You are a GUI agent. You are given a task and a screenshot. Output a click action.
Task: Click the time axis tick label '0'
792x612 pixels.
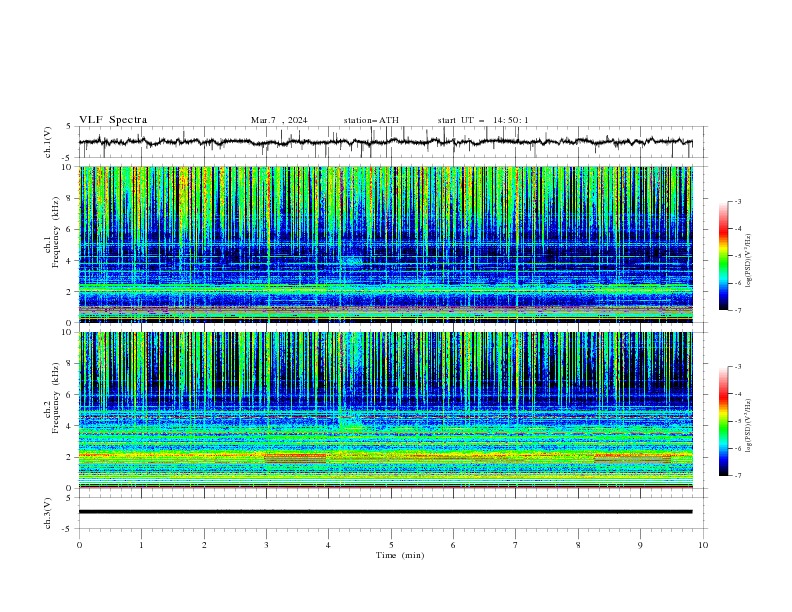pos(79,545)
